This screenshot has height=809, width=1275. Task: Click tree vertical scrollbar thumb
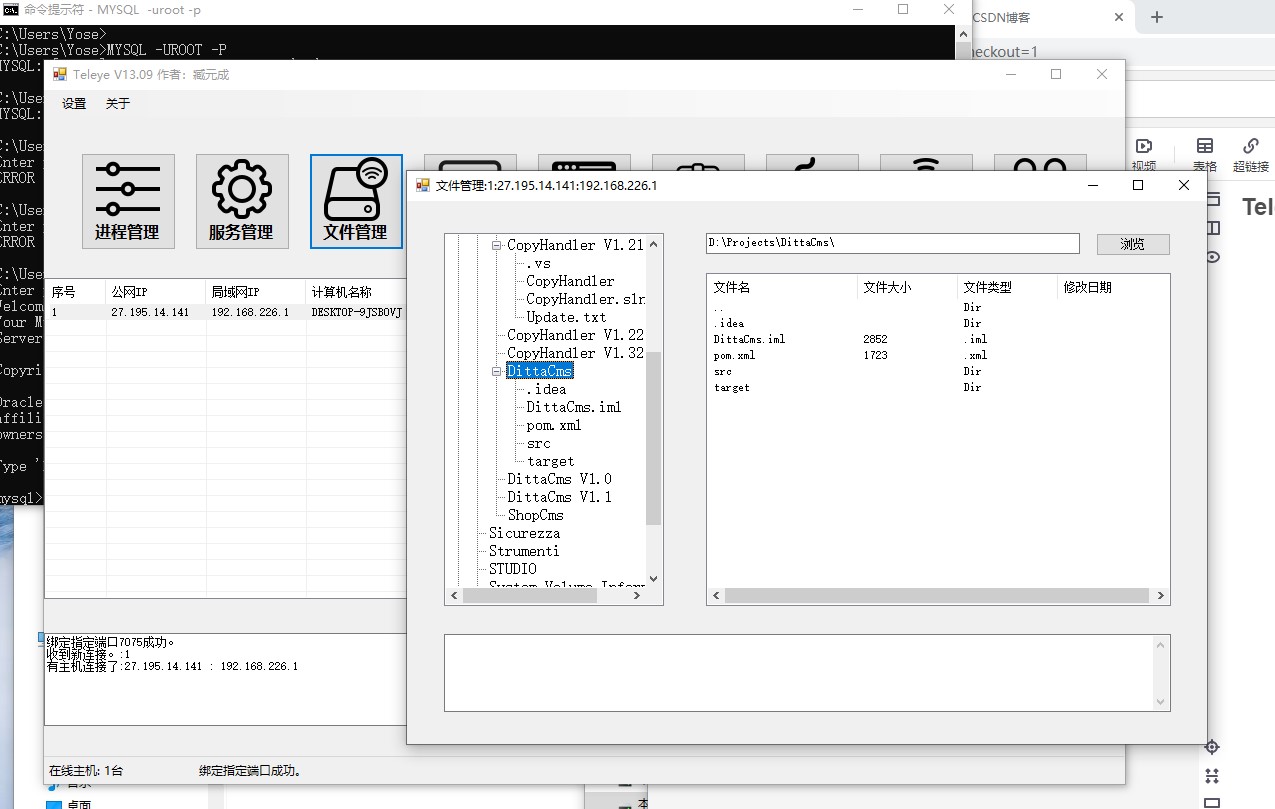654,438
